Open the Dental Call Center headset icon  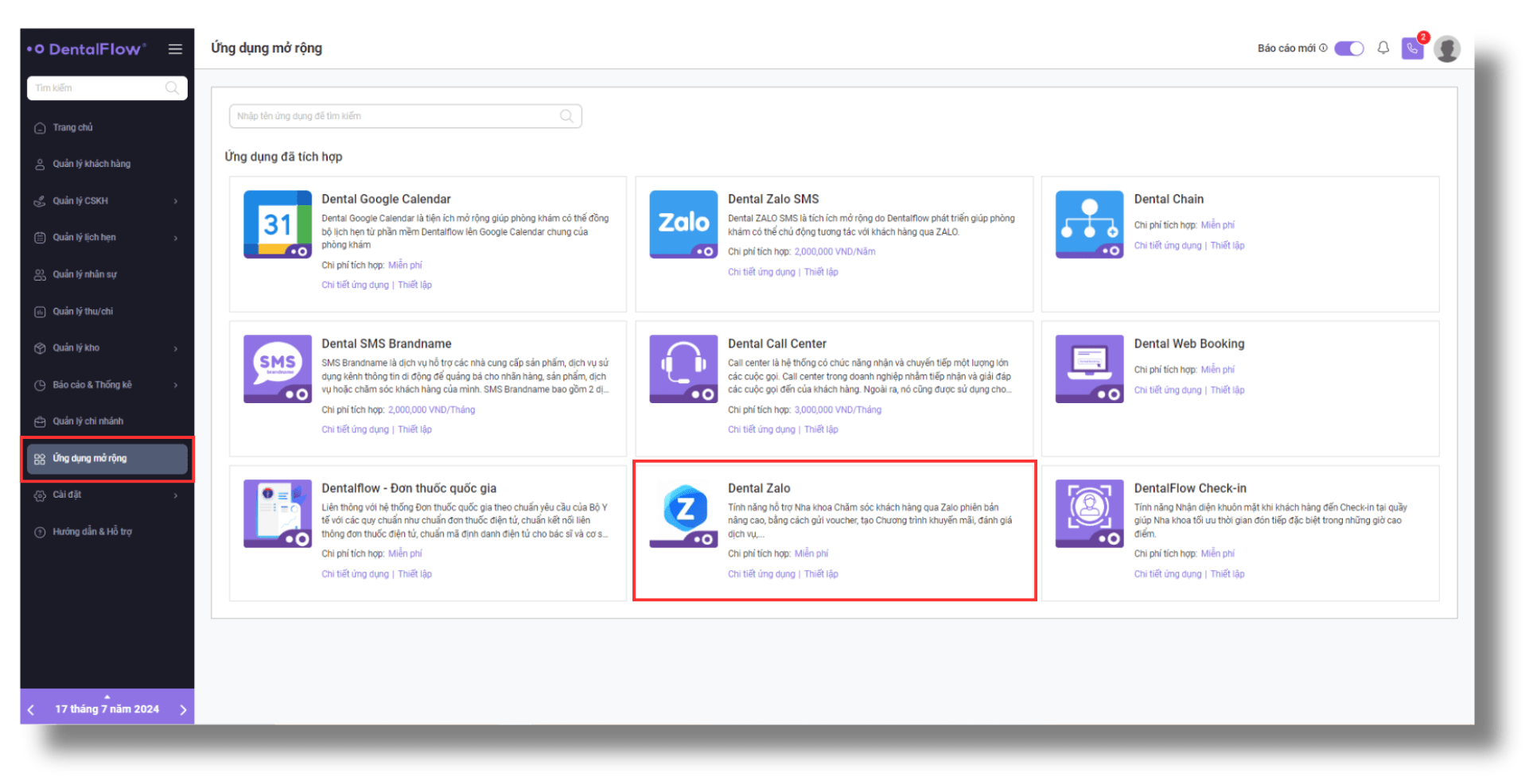(x=683, y=369)
